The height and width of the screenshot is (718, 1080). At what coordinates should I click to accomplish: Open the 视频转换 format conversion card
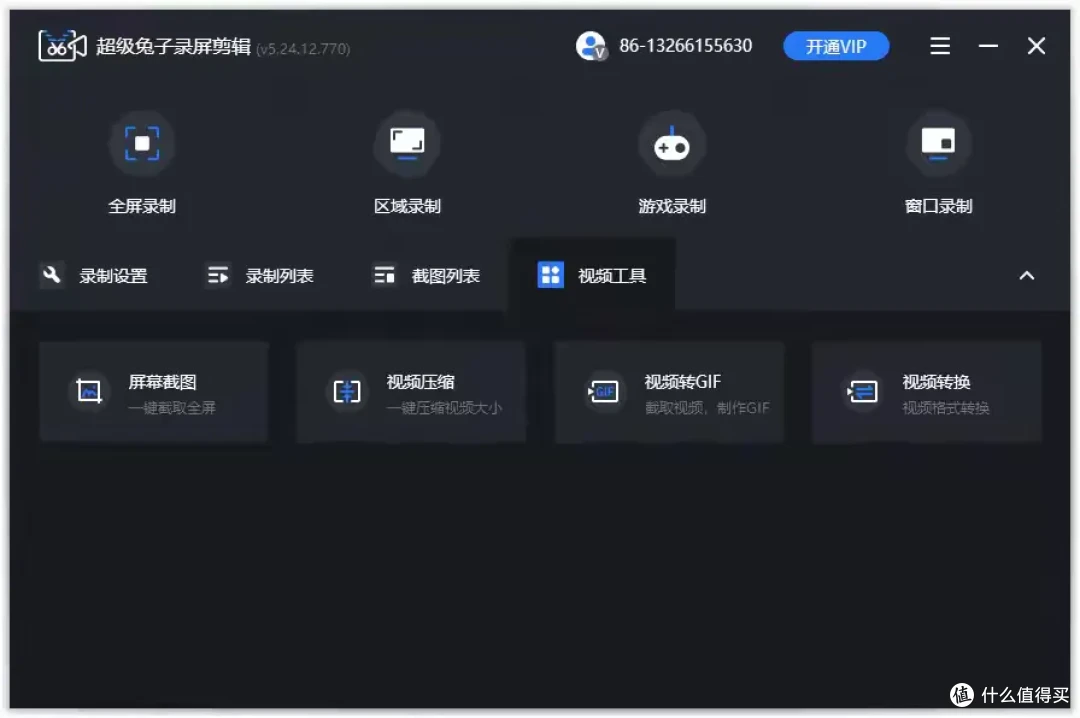[x=927, y=392]
